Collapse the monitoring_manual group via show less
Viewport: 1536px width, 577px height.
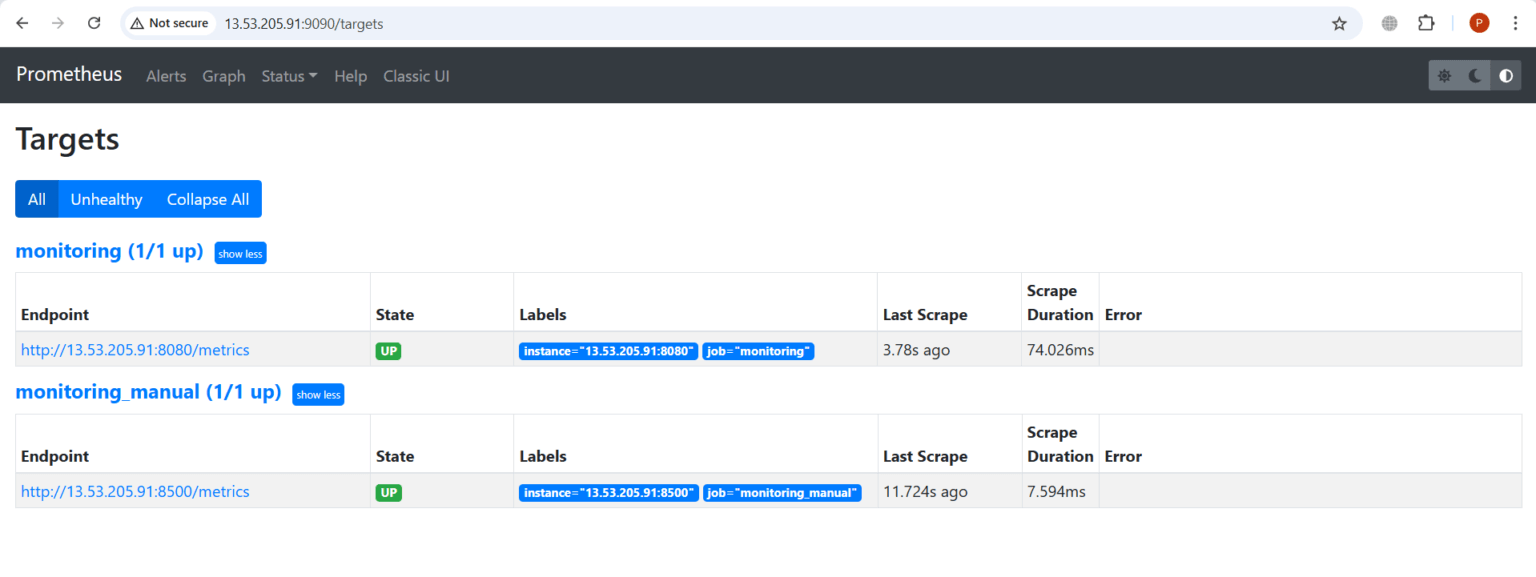(318, 394)
